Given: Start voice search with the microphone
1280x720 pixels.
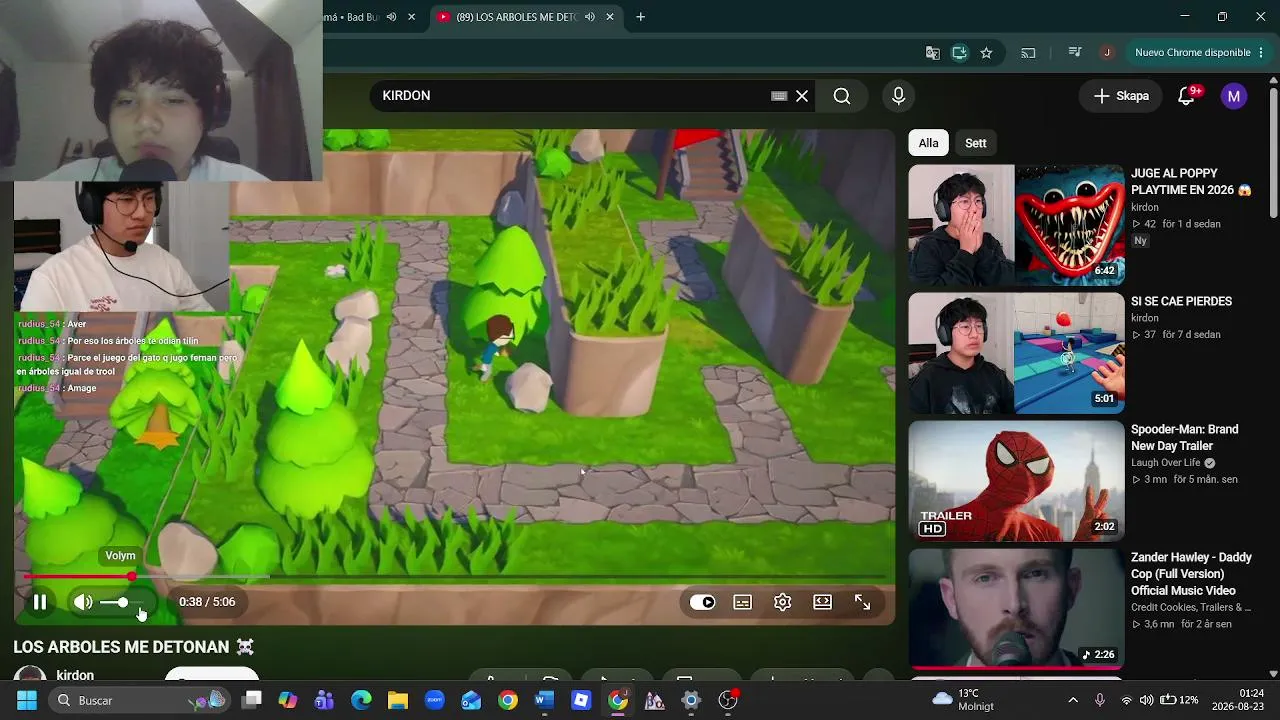Looking at the screenshot, I should tap(898, 96).
